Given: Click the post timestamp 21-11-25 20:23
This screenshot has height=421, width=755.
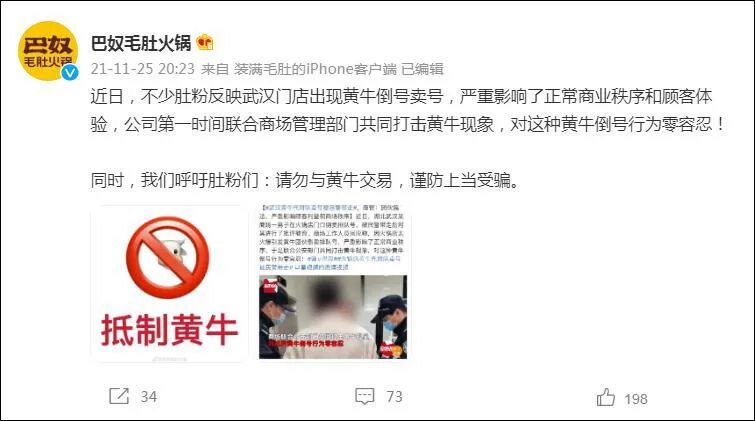Looking at the screenshot, I should click(143, 69).
